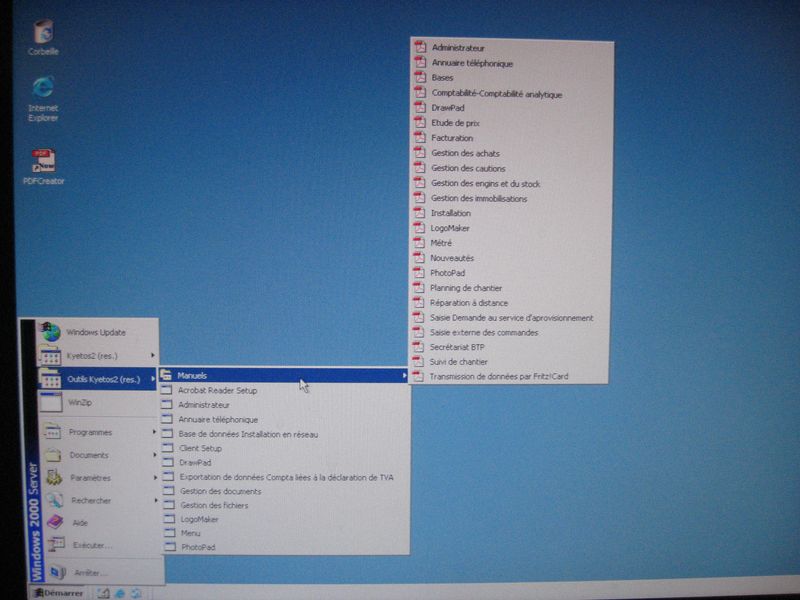Expand the Paramètres submenu arrow
The height and width of the screenshot is (600, 800).
coord(155,478)
